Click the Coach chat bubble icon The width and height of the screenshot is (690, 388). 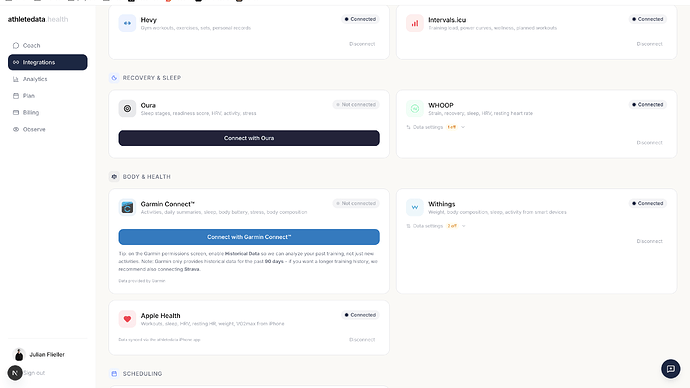[x=16, y=45]
